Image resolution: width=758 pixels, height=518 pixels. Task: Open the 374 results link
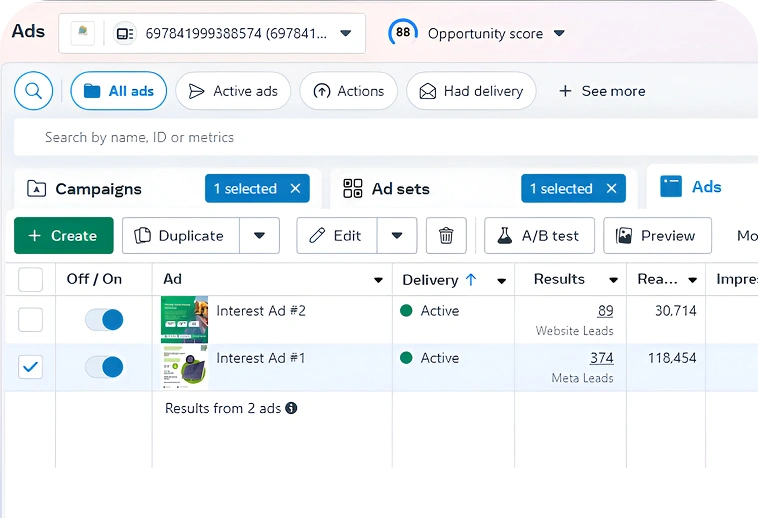pyautogui.click(x=601, y=358)
